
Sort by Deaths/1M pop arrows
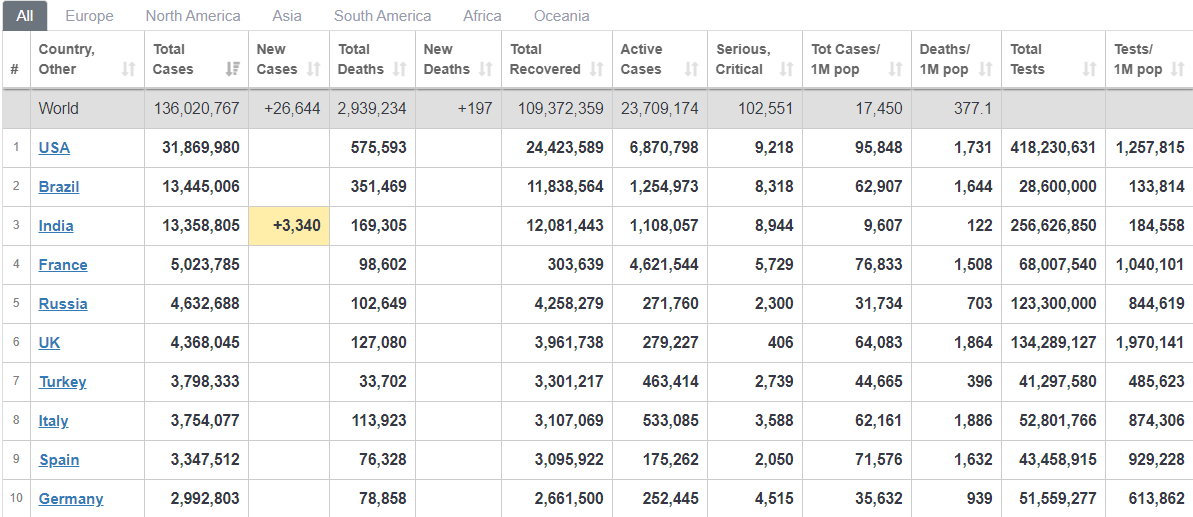click(985, 69)
